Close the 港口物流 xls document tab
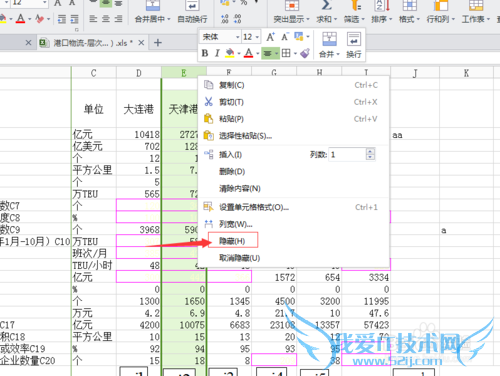The width and height of the screenshot is (500, 376). [141, 43]
